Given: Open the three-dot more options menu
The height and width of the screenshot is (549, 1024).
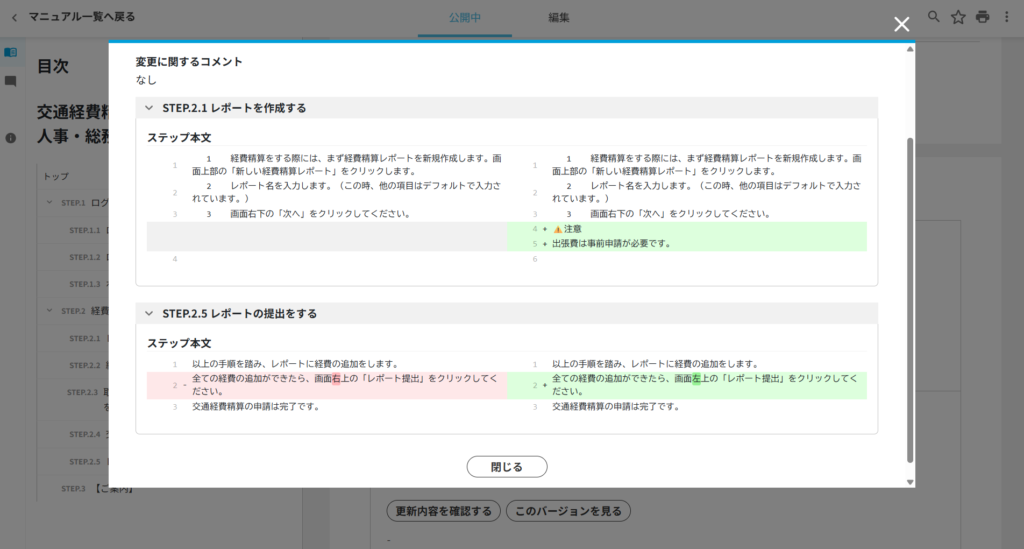Looking at the screenshot, I should click(x=1007, y=17).
